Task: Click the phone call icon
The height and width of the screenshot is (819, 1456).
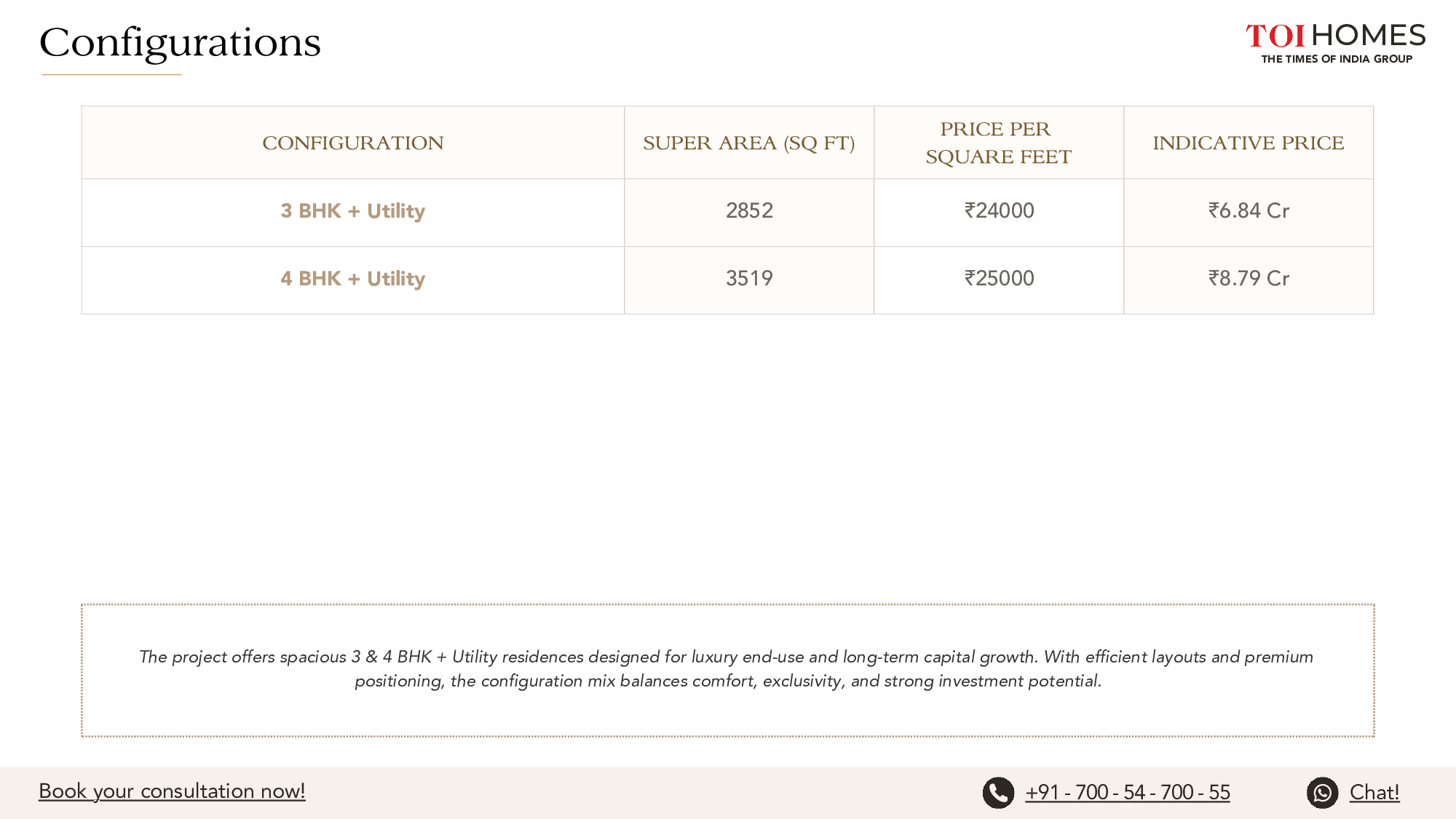Action: [998, 793]
